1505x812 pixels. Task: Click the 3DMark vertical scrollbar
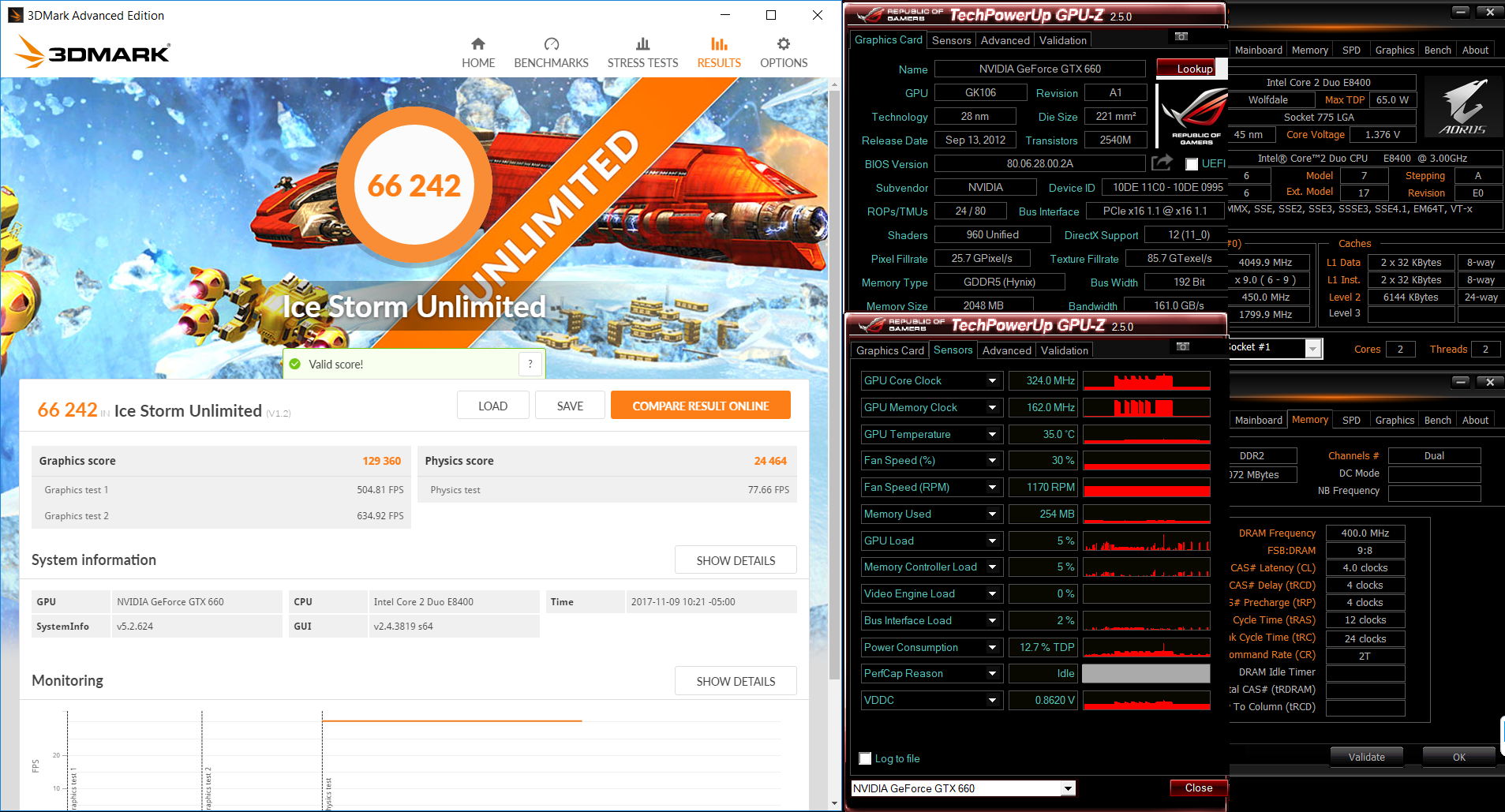point(835,387)
